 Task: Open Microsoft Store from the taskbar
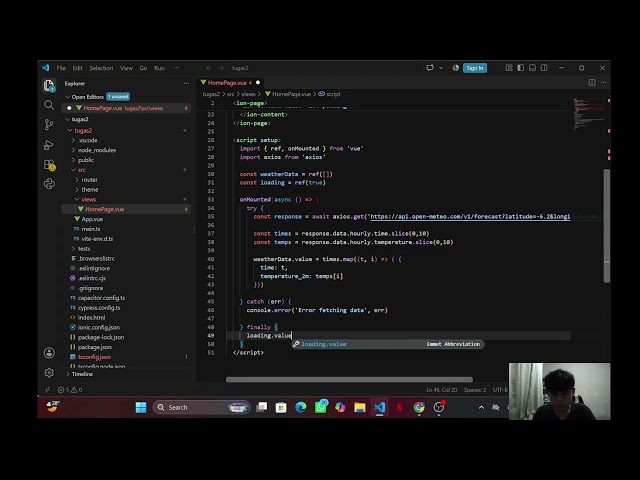(x=281, y=407)
